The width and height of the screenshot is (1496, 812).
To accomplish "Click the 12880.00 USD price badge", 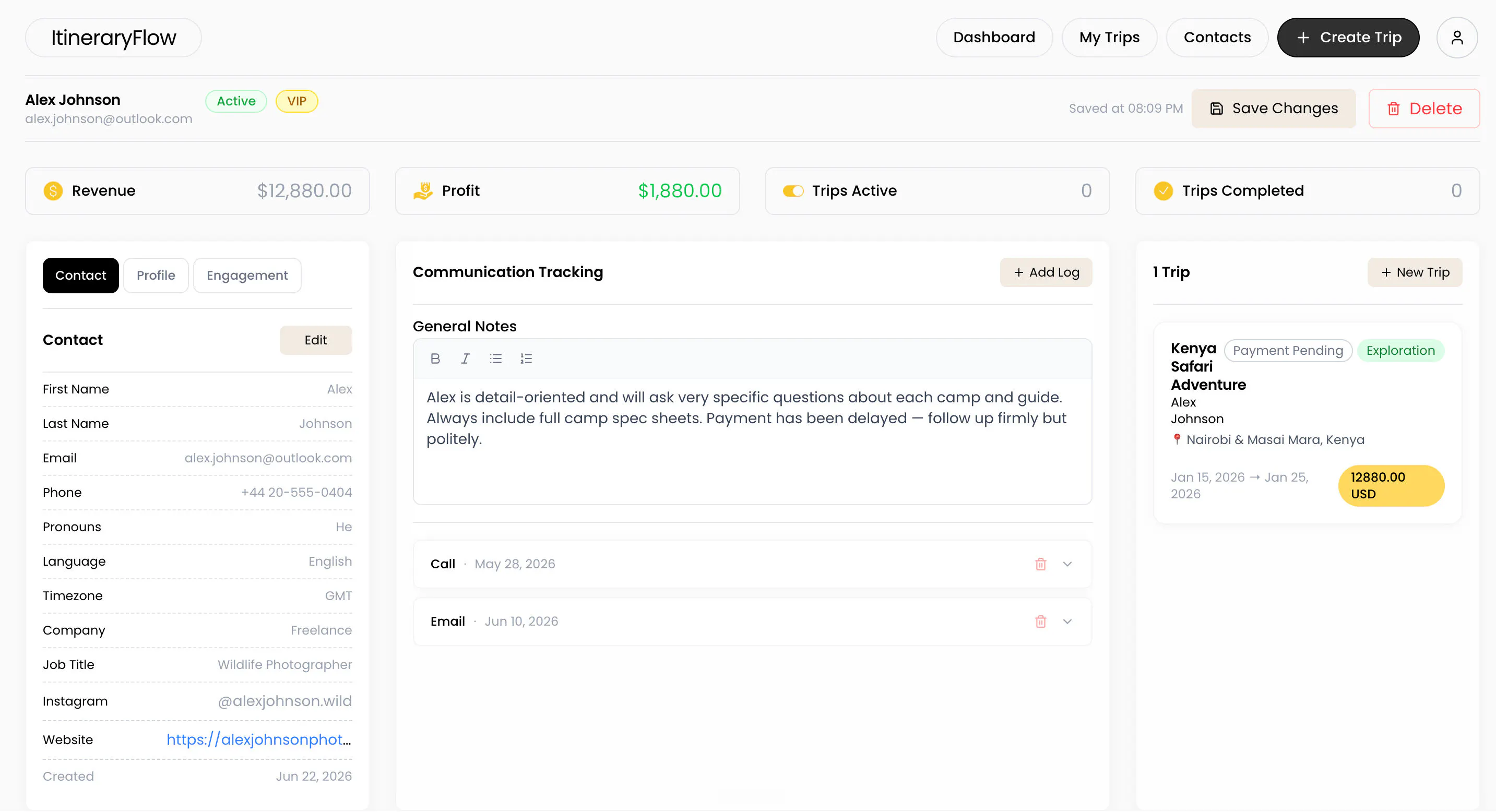I will (x=1391, y=486).
